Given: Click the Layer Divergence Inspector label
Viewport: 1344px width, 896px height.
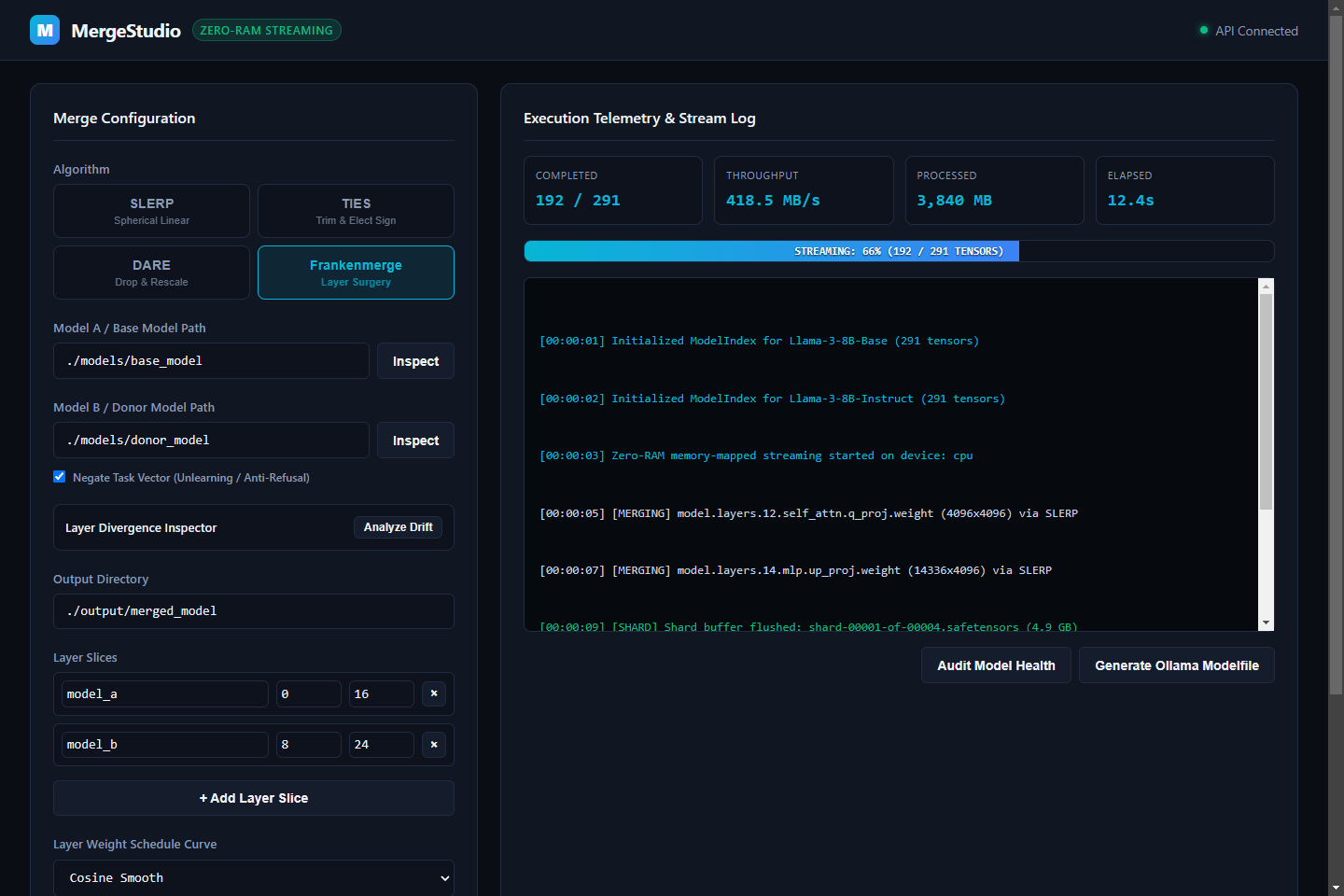Looking at the screenshot, I should click(141, 527).
